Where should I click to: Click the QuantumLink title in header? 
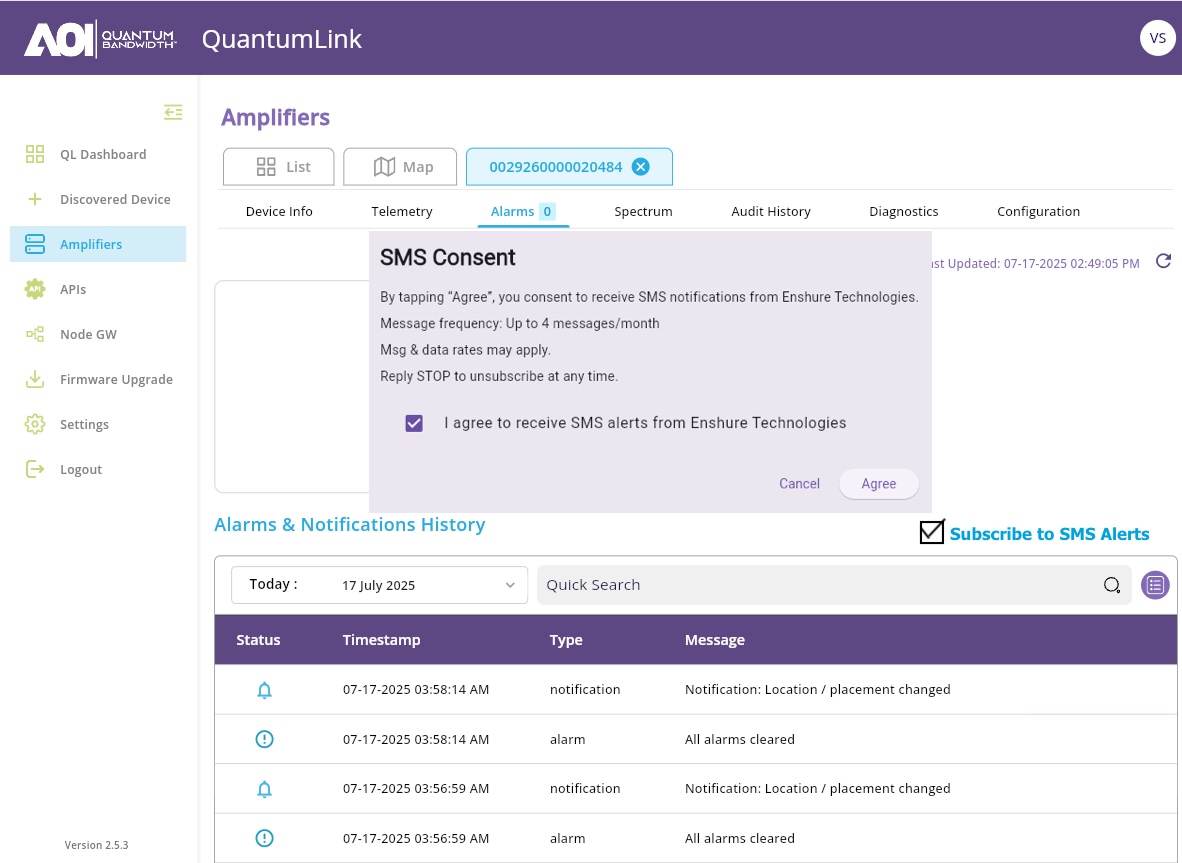(282, 39)
